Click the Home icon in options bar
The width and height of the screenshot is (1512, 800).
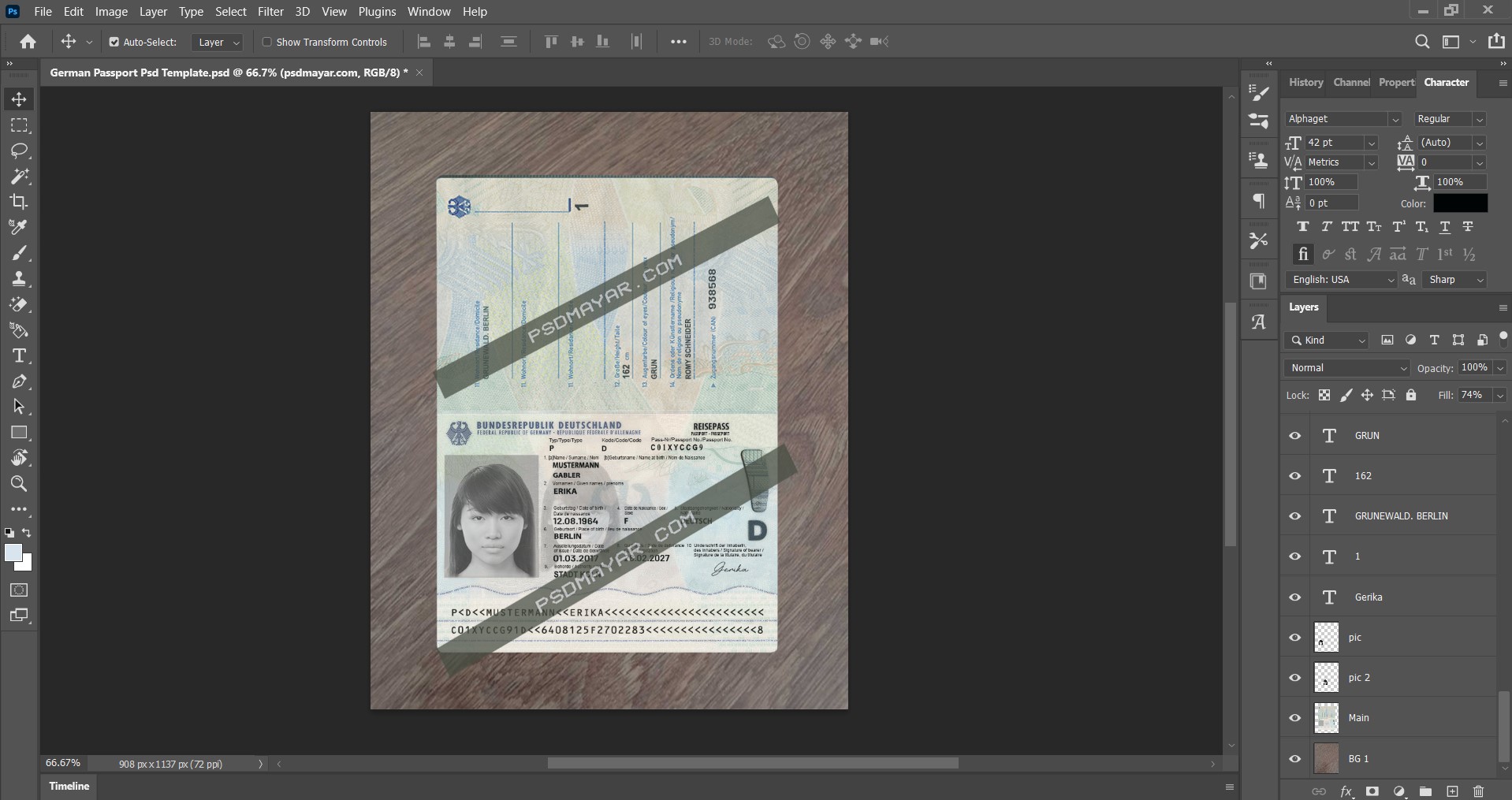click(x=28, y=42)
